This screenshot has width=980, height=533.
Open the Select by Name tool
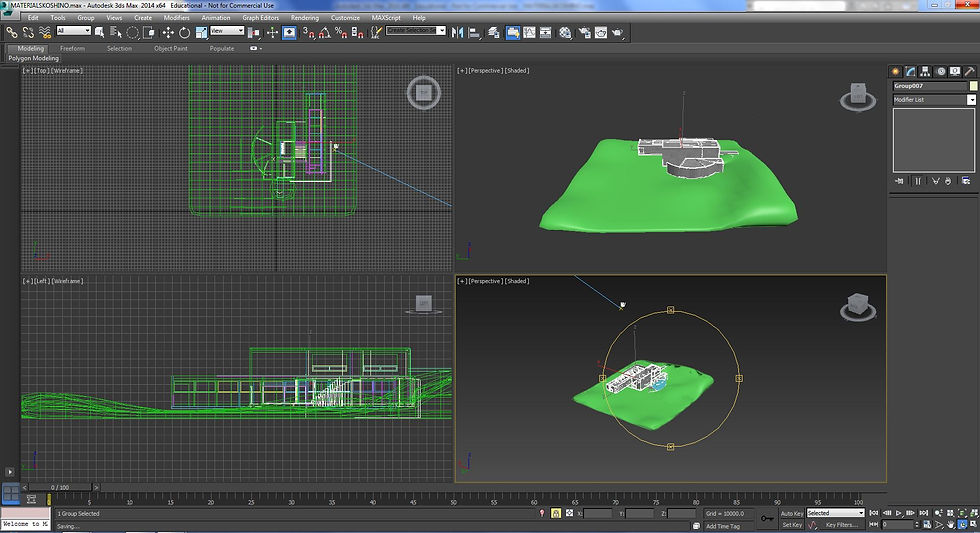(116, 32)
